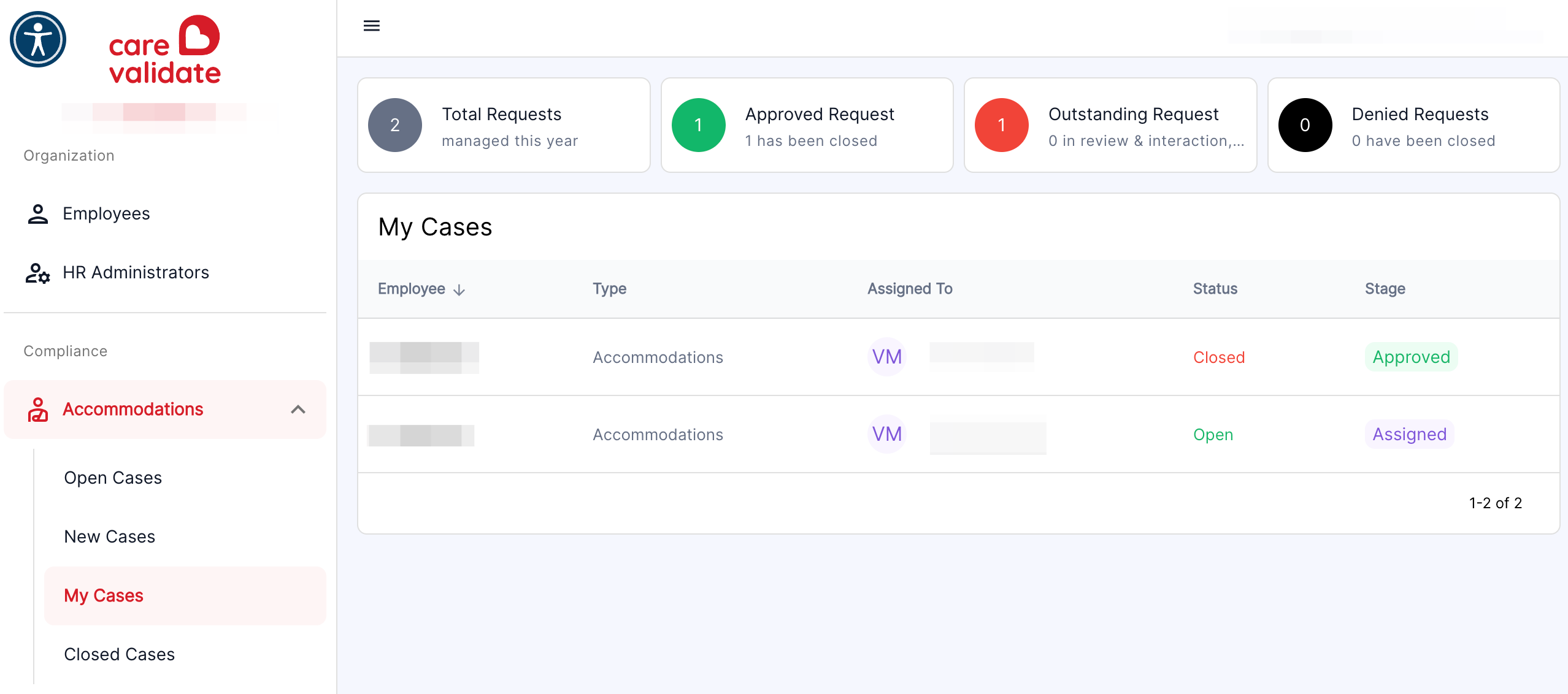Screen dimensions: 1568x694
Task: Click the Open status text
Action: (x=1213, y=435)
